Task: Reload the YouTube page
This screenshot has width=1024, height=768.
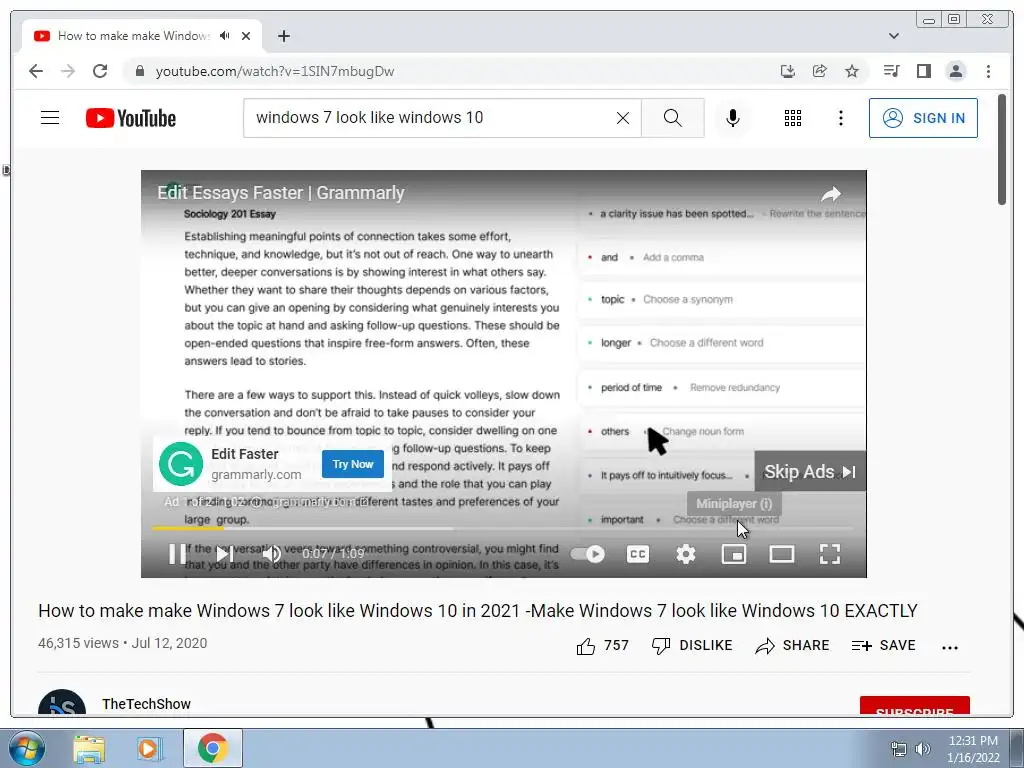Action: [100, 71]
